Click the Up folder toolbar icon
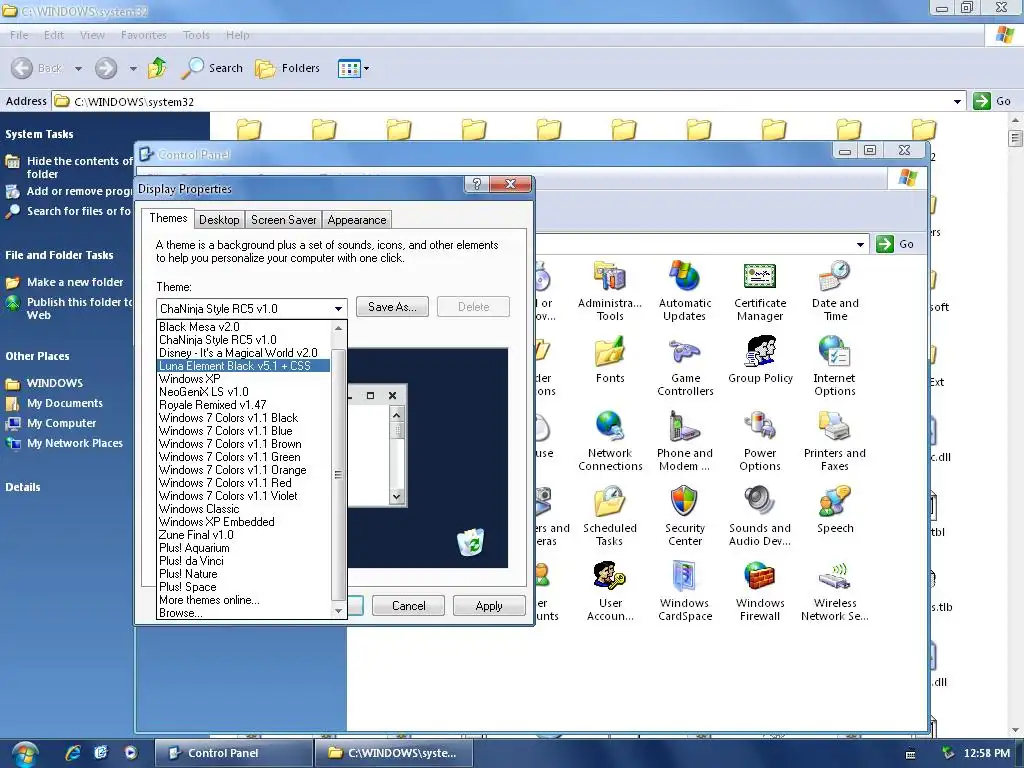 [157, 68]
